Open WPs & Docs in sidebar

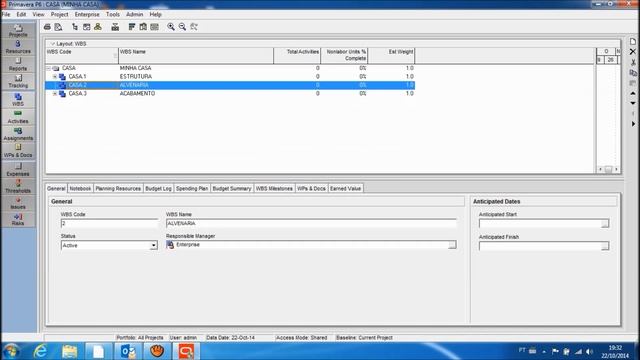(18, 151)
